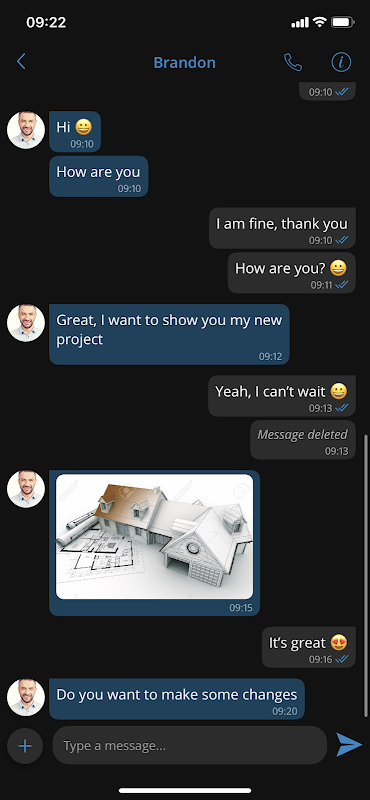The height and width of the screenshot is (800, 370).
Task: Tap the It's great message bubble
Action: click(309, 647)
